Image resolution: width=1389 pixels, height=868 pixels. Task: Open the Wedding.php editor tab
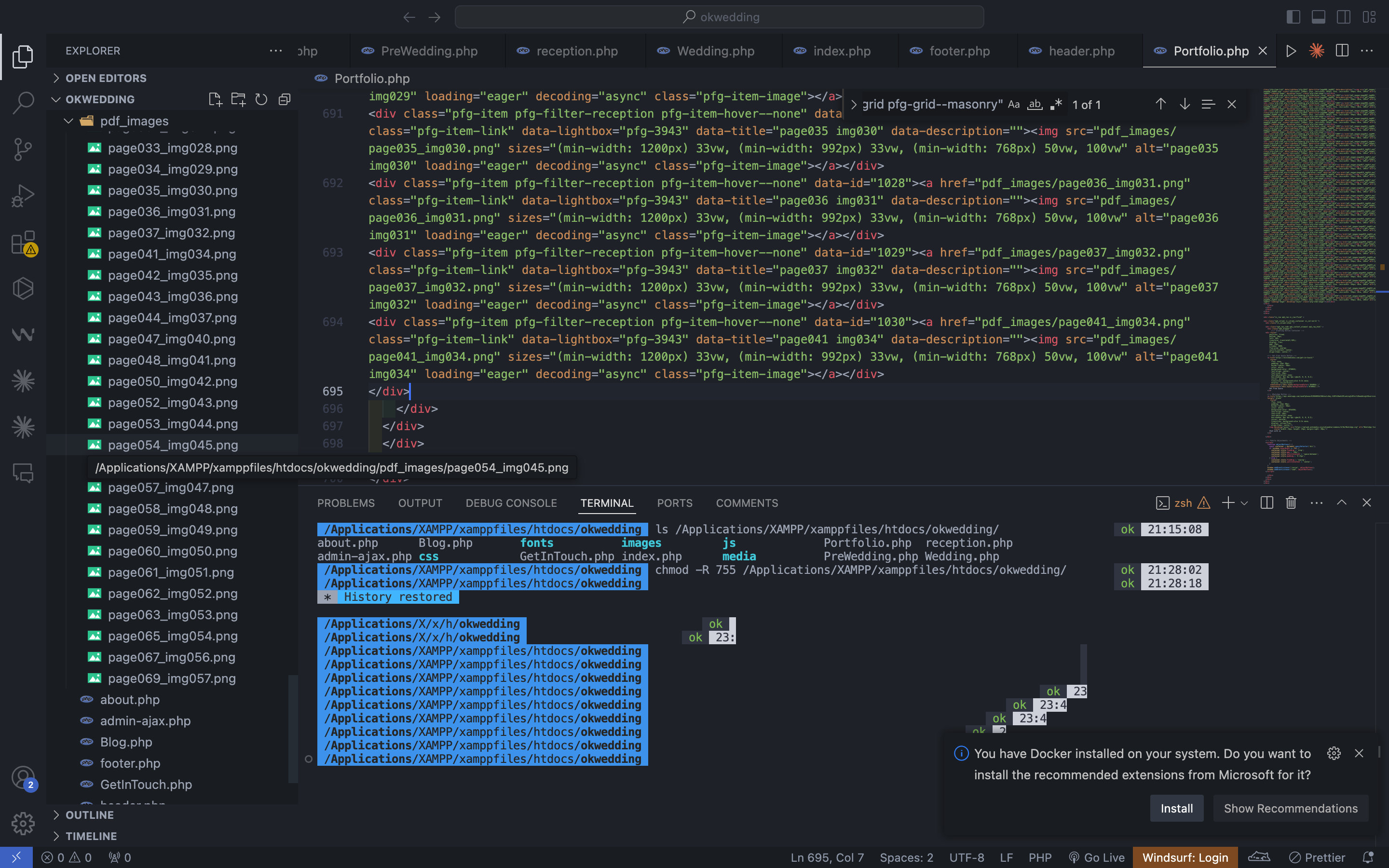pyautogui.click(x=715, y=51)
